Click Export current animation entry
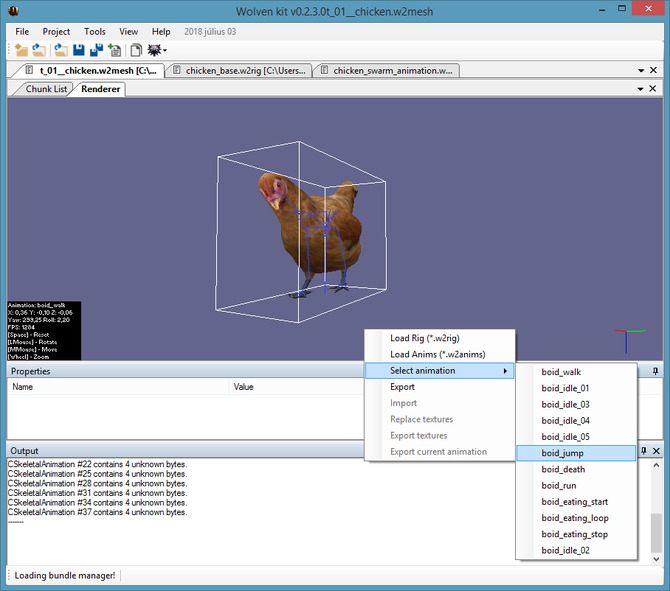The height and width of the screenshot is (591, 670). [x=438, y=452]
